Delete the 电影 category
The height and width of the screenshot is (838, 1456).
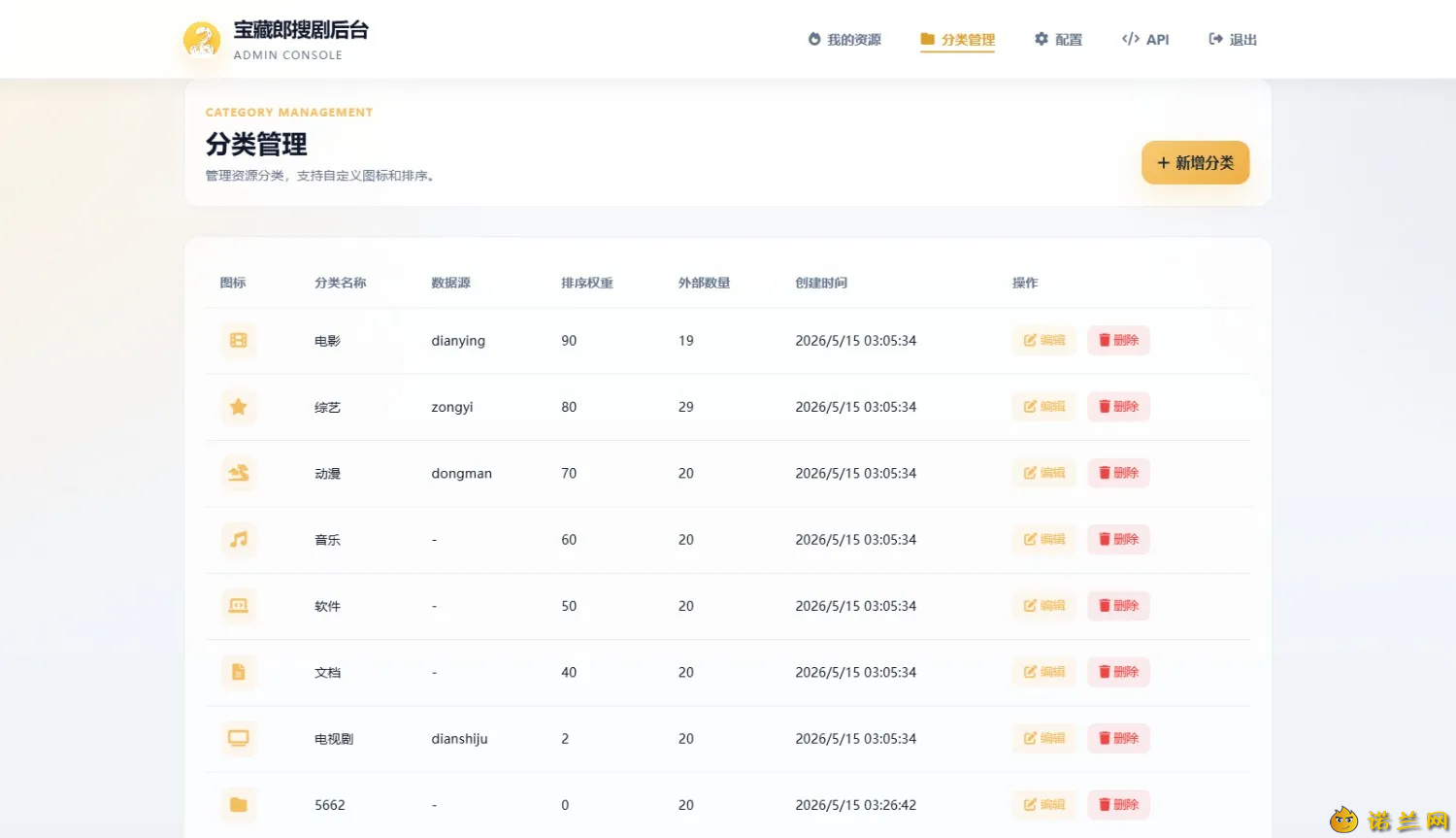[x=1118, y=341]
